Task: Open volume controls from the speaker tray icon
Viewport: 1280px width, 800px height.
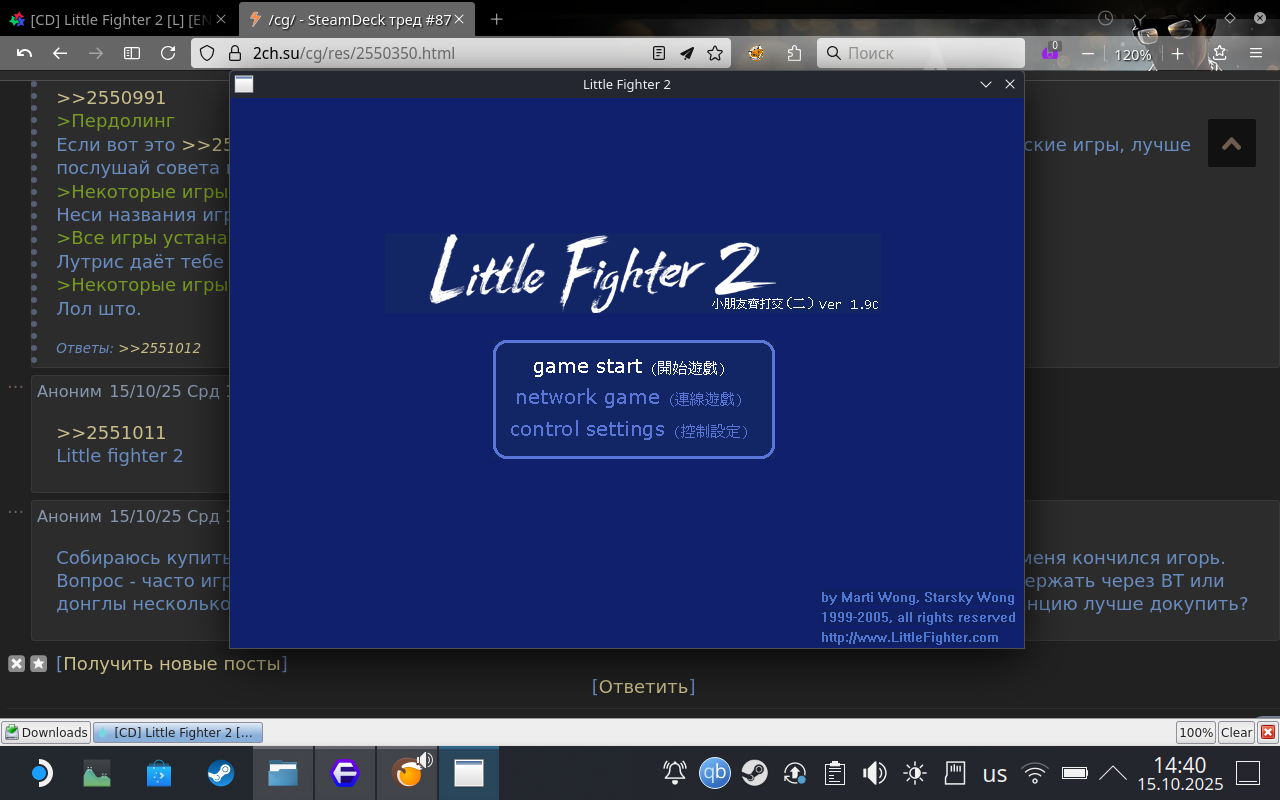Action: click(x=875, y=773)
